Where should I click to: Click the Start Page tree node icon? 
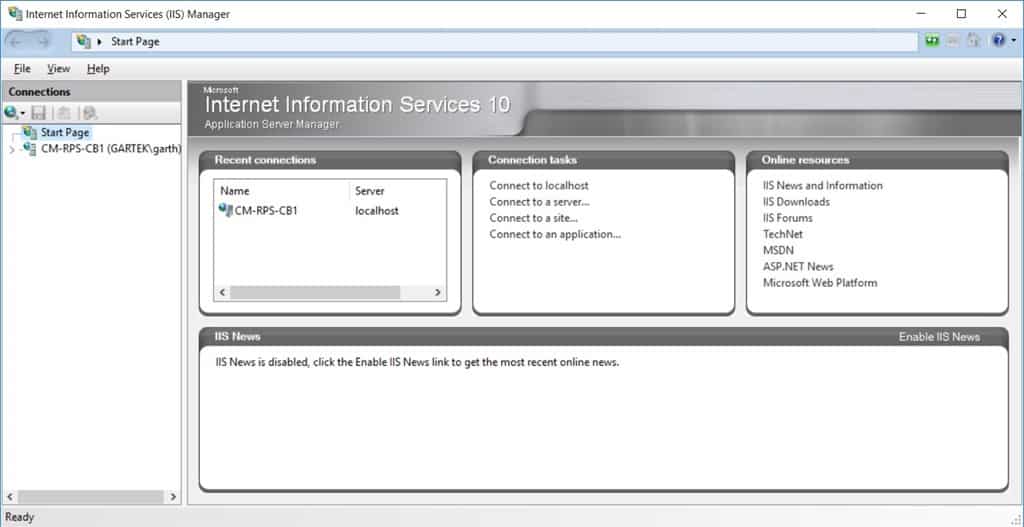tap(29, 133)
